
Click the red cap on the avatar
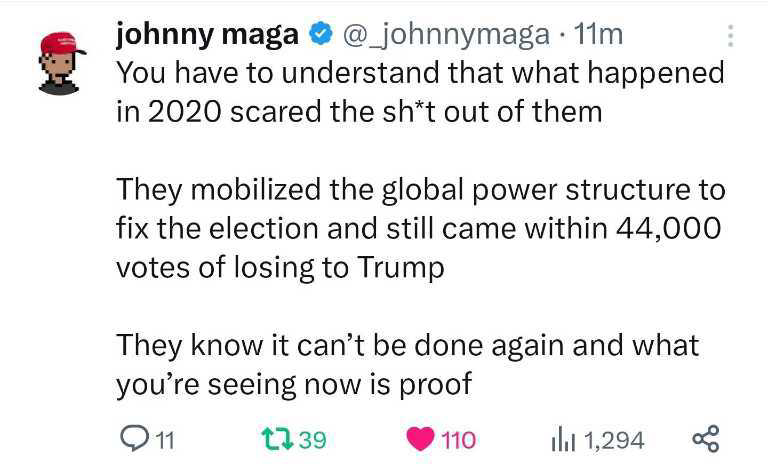point(60,44)
